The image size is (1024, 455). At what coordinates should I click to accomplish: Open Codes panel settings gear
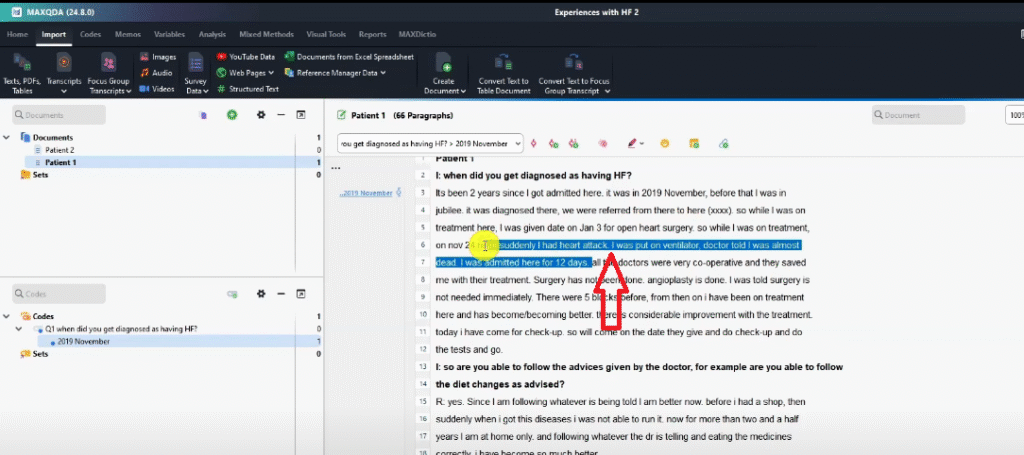[x=261, y=294]
